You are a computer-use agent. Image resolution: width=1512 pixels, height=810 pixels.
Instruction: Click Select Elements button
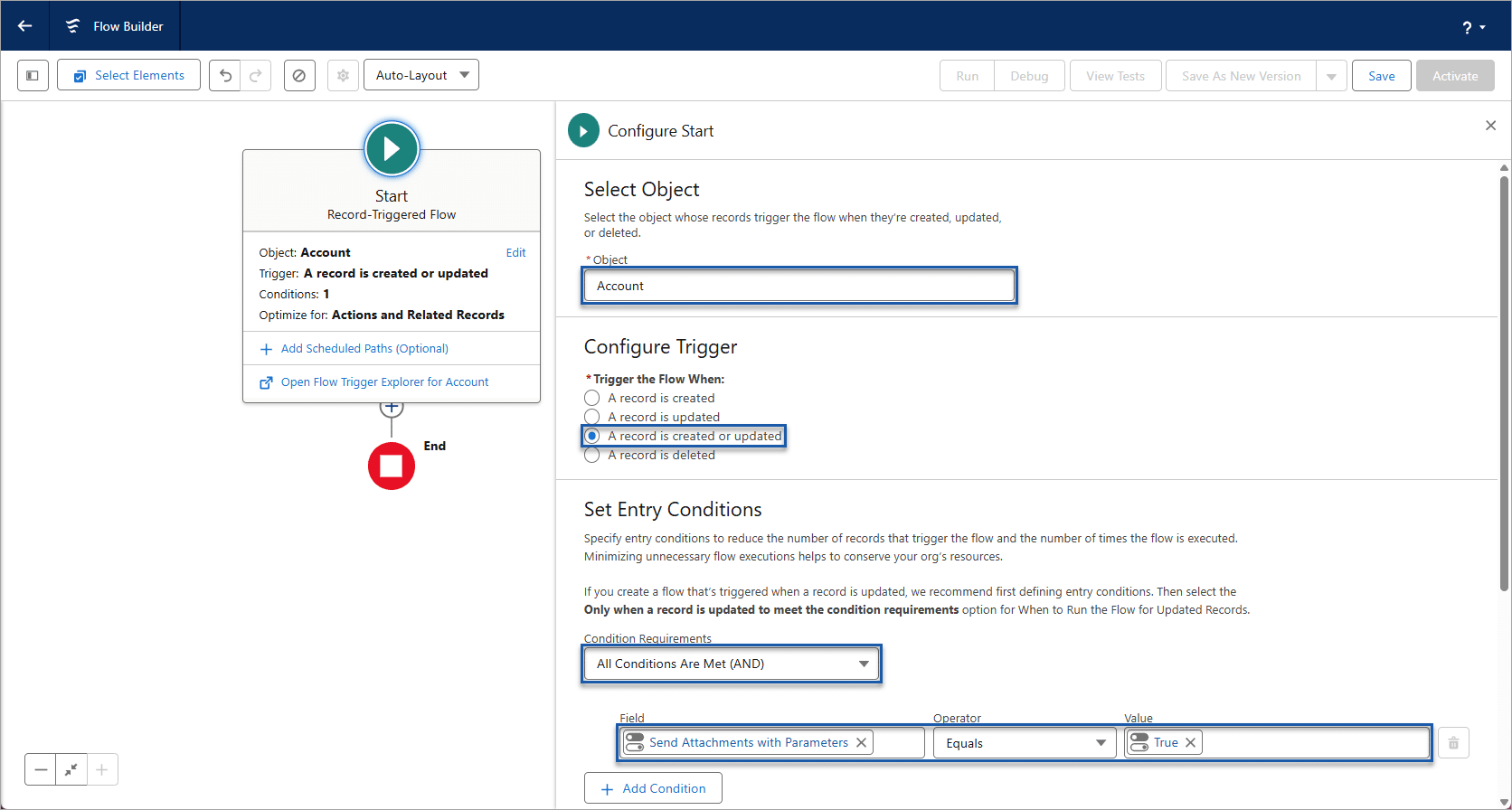[x=128, y=75]
